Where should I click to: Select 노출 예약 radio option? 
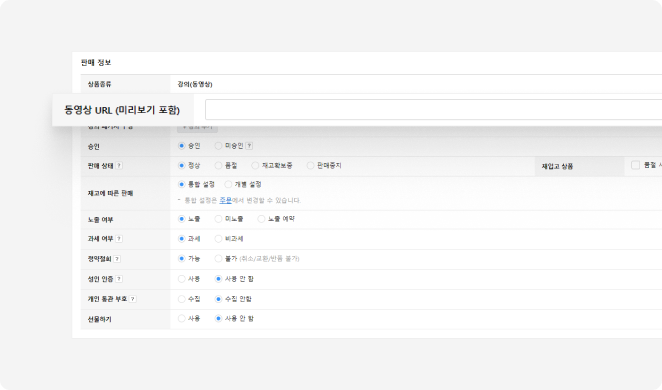pyautogui.click(x=261, y=219)
